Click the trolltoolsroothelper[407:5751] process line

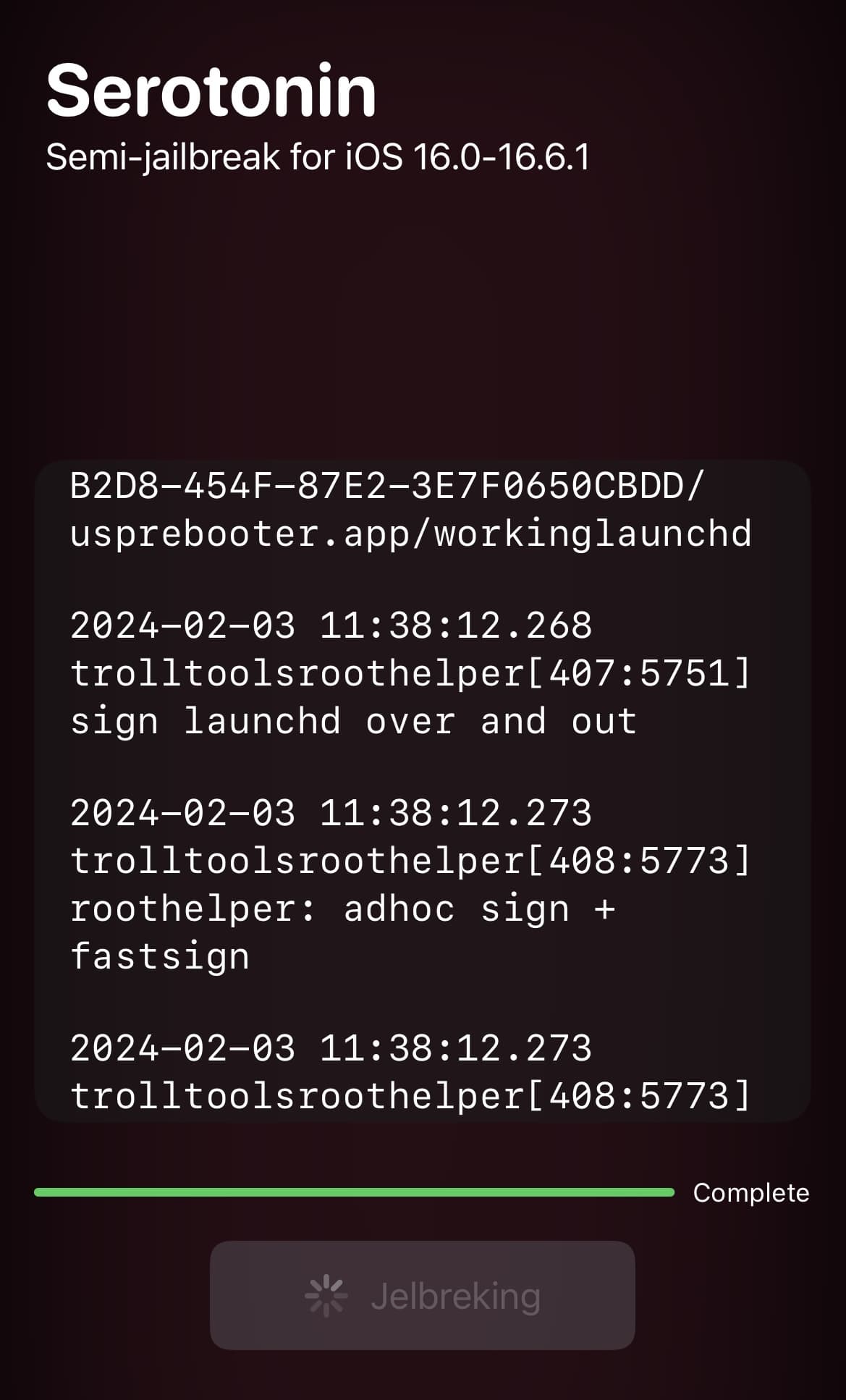coord(411,673)
